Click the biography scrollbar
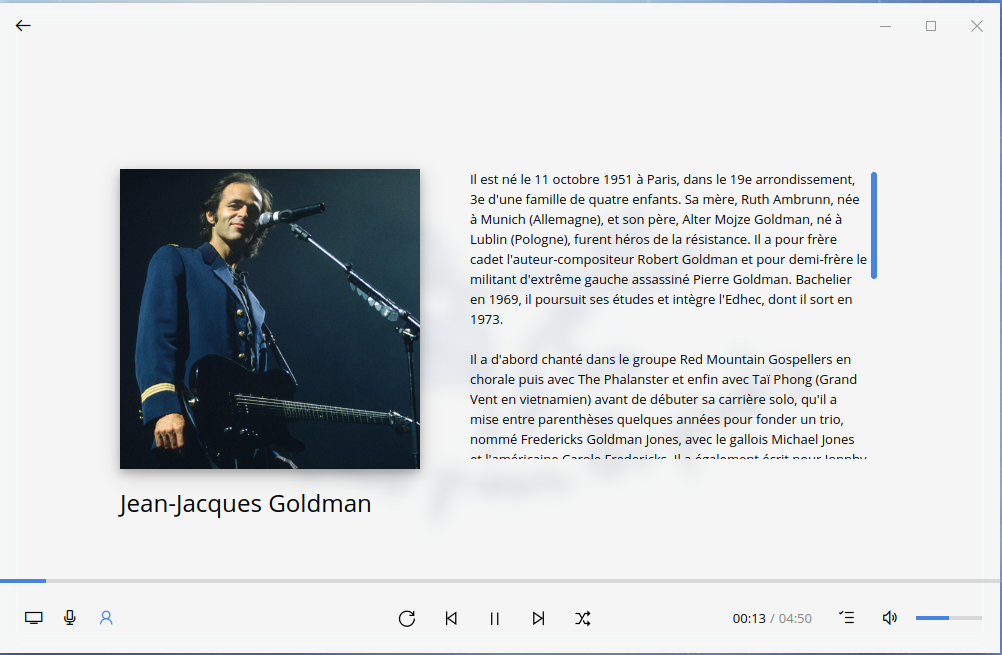Viewport: 1002px width, 655px height. pos(874,225)
